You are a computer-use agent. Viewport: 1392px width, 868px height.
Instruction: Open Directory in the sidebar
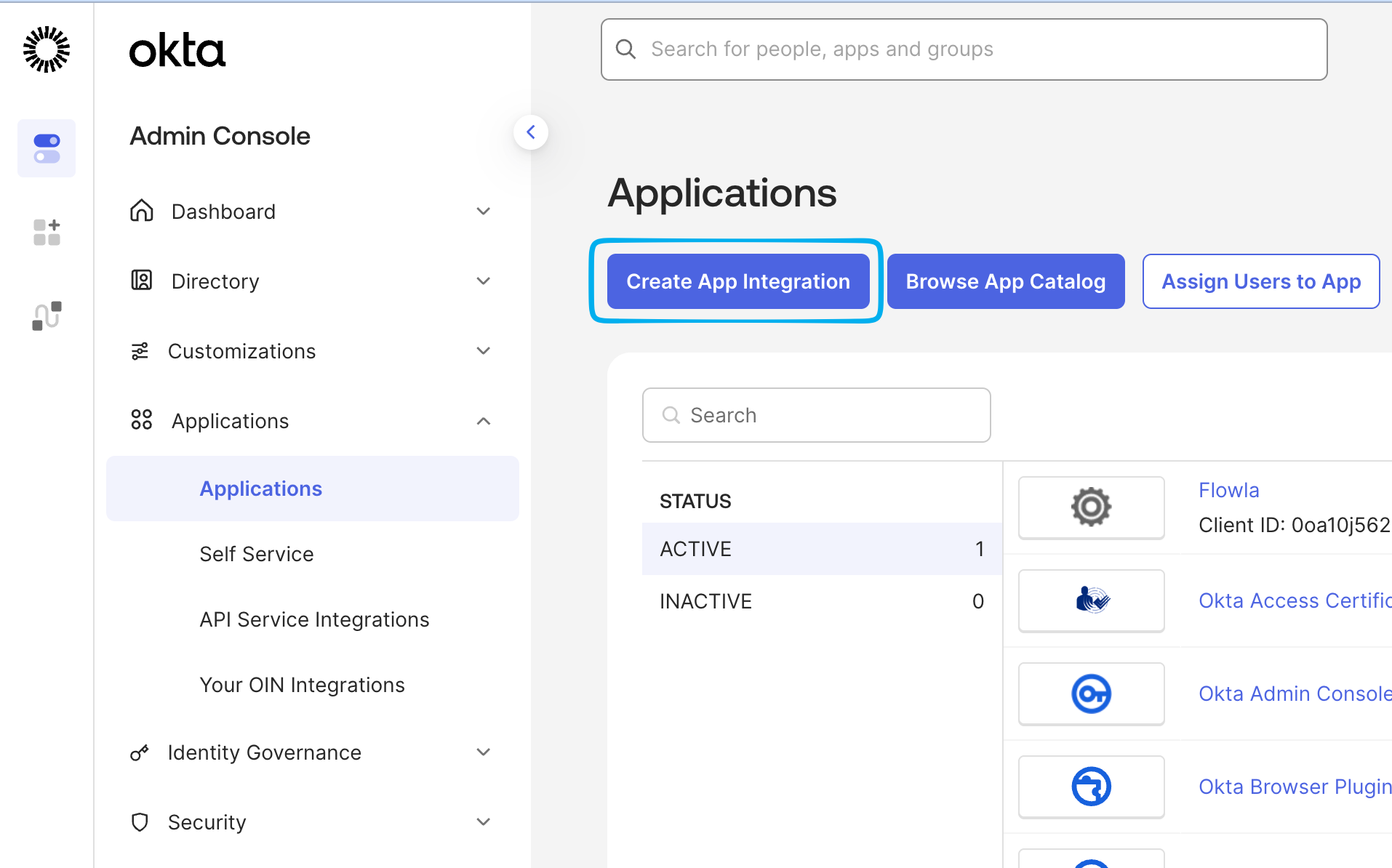(x=215, y=281)
